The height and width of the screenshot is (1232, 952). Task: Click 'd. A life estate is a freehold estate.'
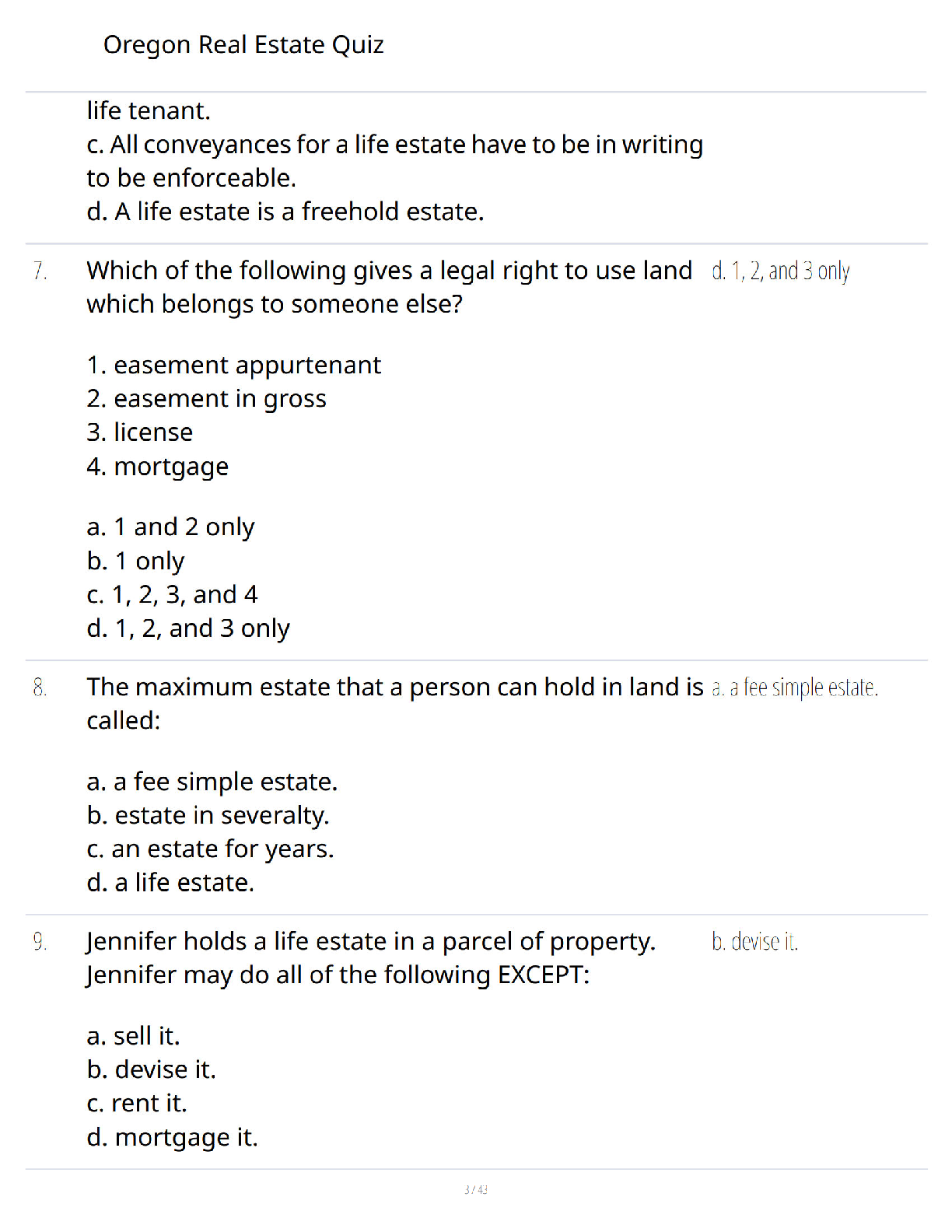[285, 212]
